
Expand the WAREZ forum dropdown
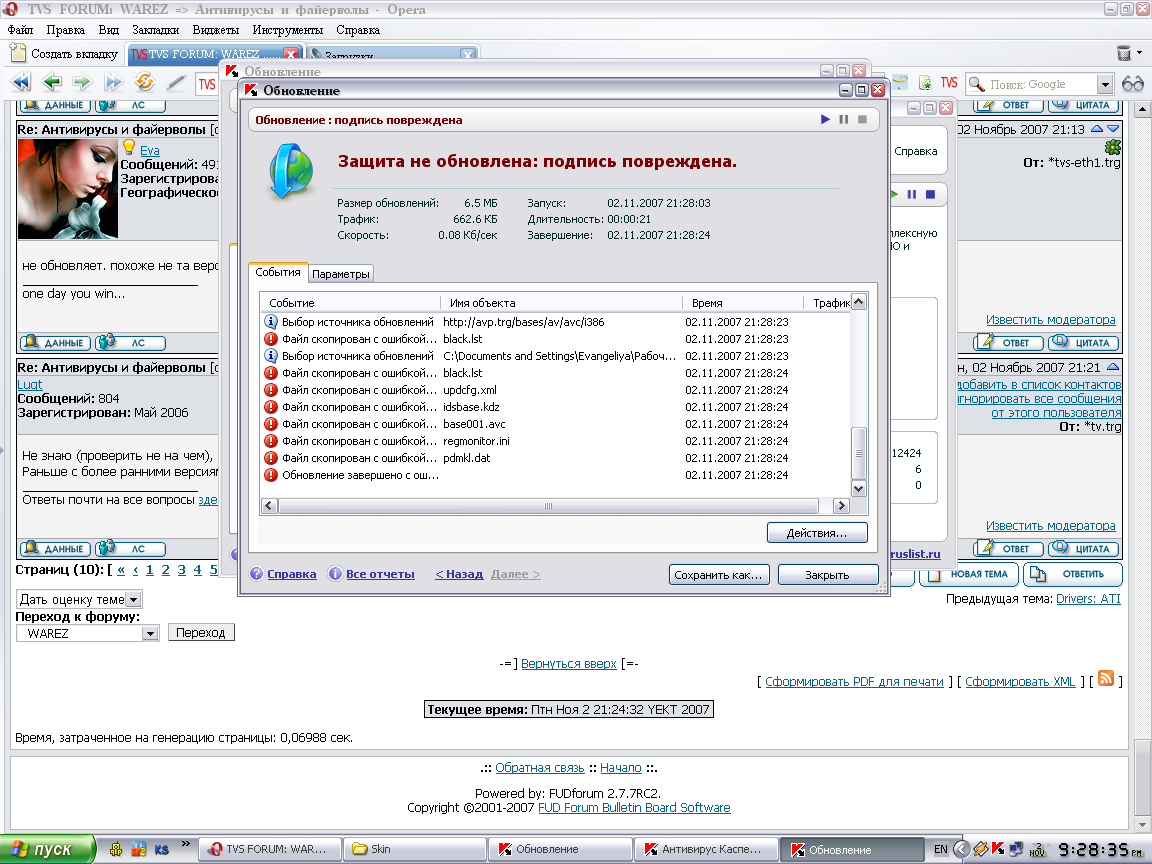coord(150,633)
